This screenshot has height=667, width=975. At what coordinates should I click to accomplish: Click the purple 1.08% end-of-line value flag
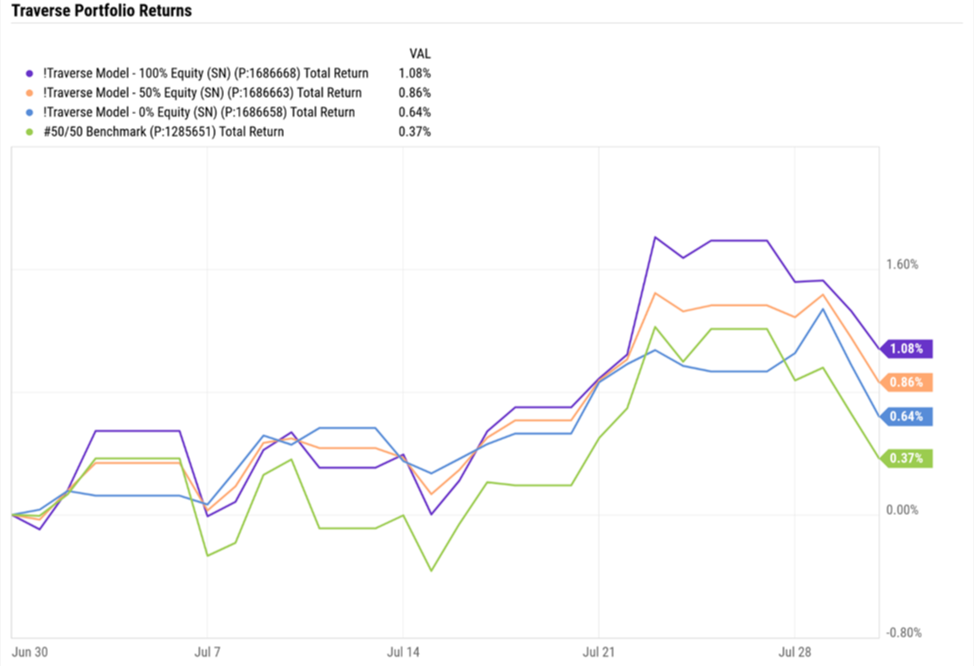click(x=907, y=349)
